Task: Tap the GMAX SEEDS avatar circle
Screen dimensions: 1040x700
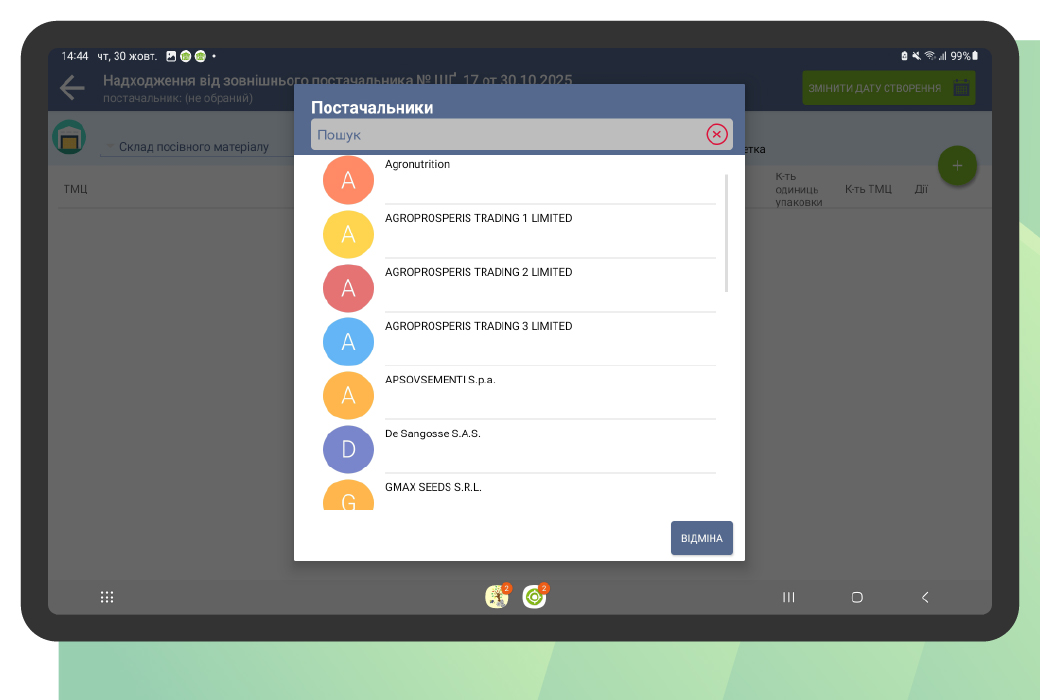Action: coord(348,497)
